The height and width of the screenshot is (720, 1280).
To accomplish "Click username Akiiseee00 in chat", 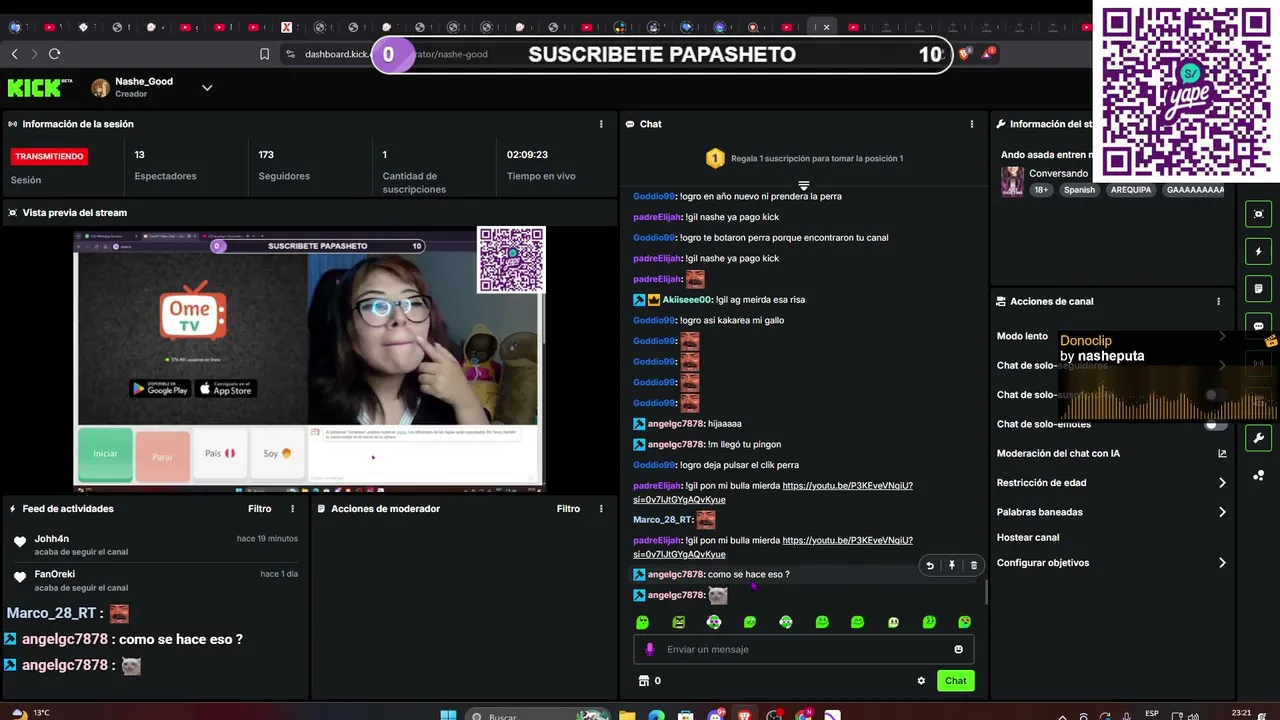I will [686, 300].
